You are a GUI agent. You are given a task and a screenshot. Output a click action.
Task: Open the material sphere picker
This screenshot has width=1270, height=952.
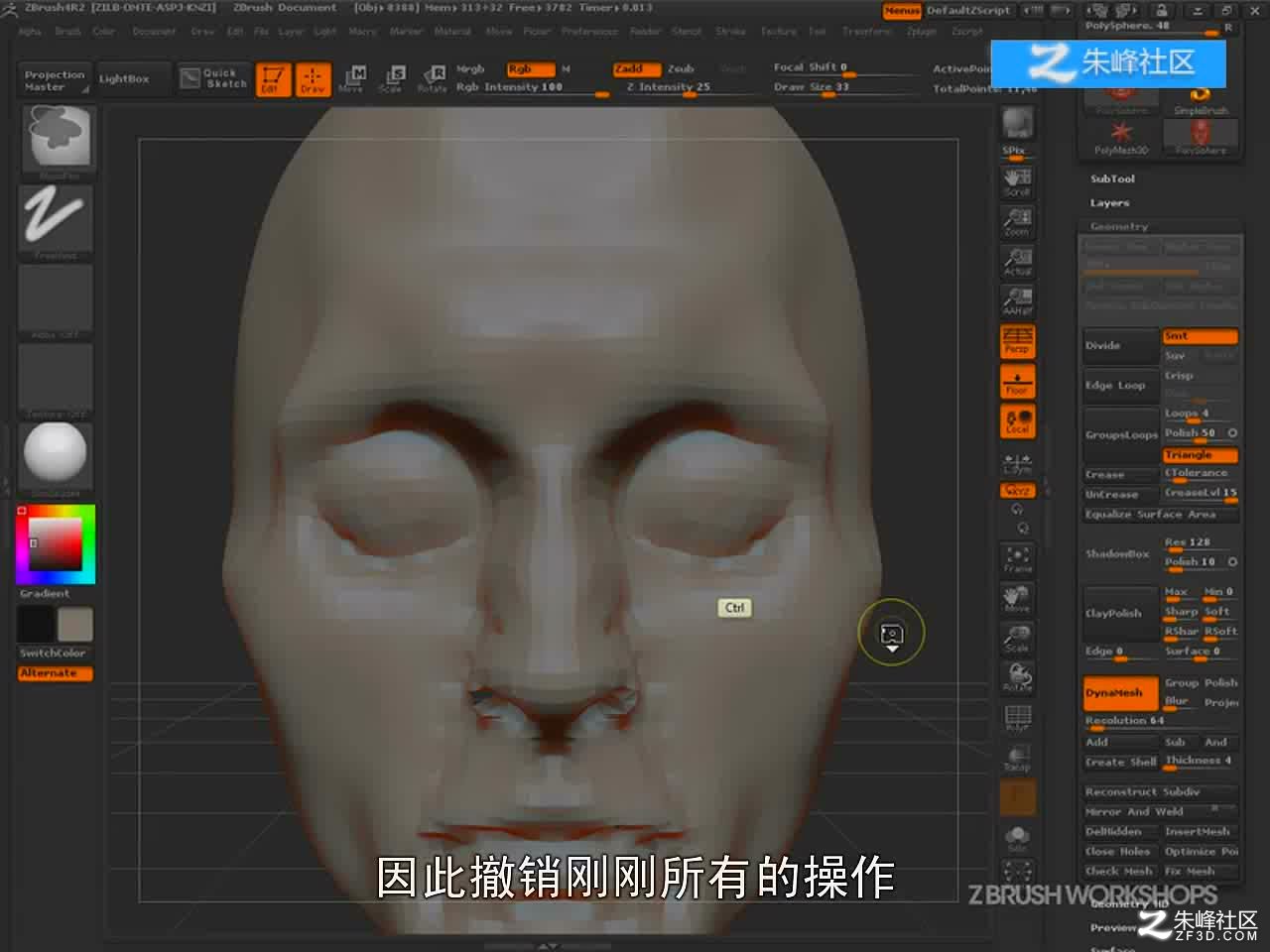pyautogui.click(x=57, y=457)
